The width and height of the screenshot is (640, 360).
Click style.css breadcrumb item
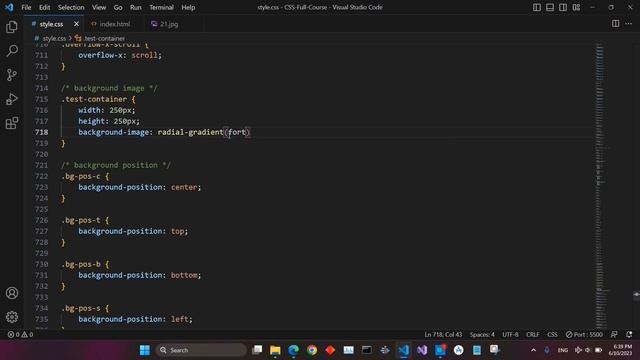(54, 38)
